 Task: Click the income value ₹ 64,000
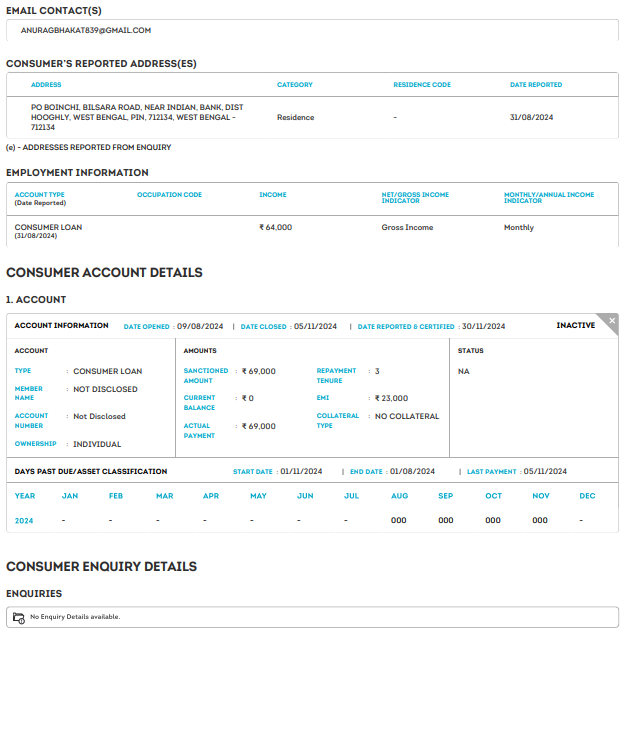[x=276, y=228]
